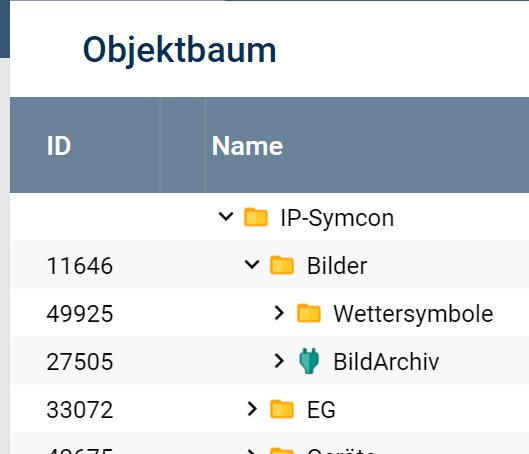
Task: Click the IP-Symcon root folder icon
Action: (x=256, y=217)
